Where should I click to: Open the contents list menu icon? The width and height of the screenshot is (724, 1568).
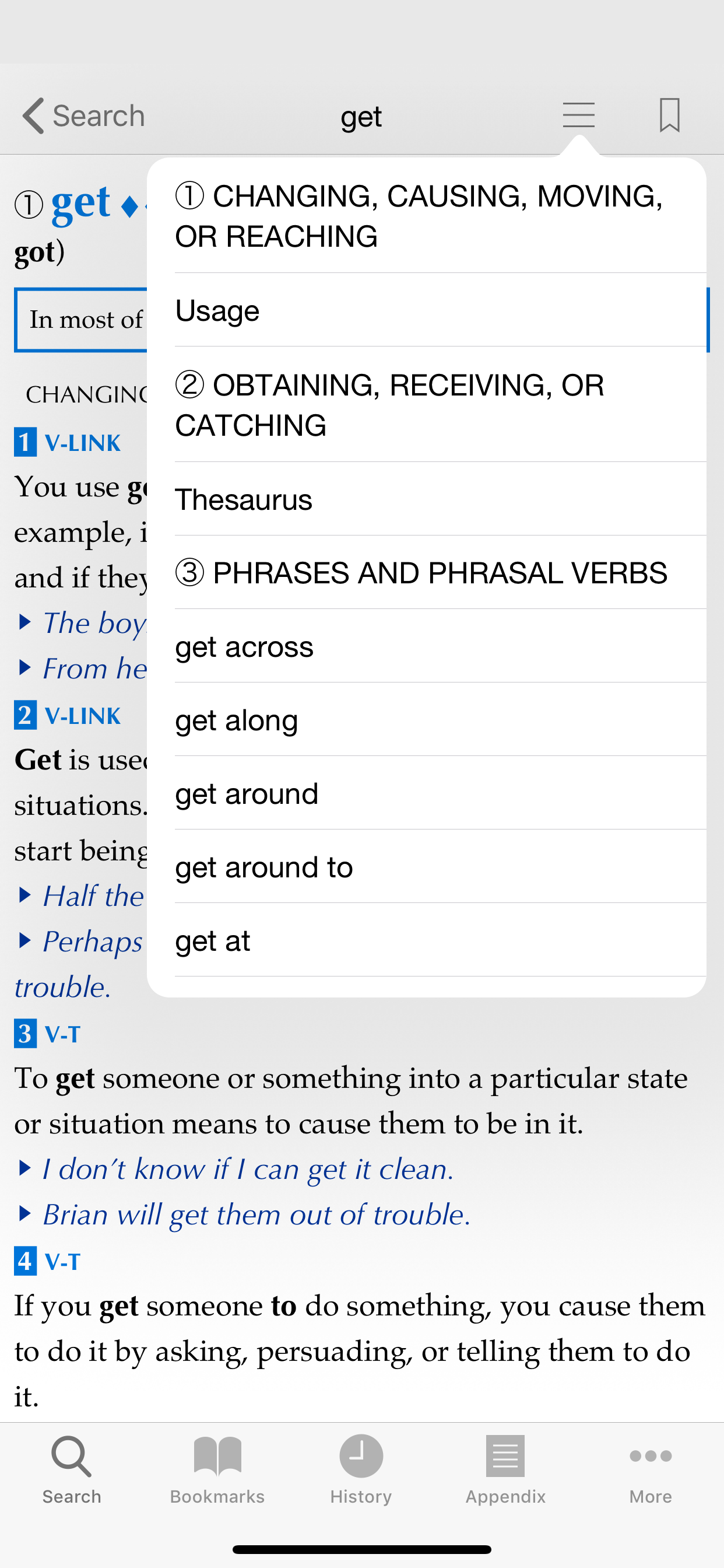pos(578,115)
